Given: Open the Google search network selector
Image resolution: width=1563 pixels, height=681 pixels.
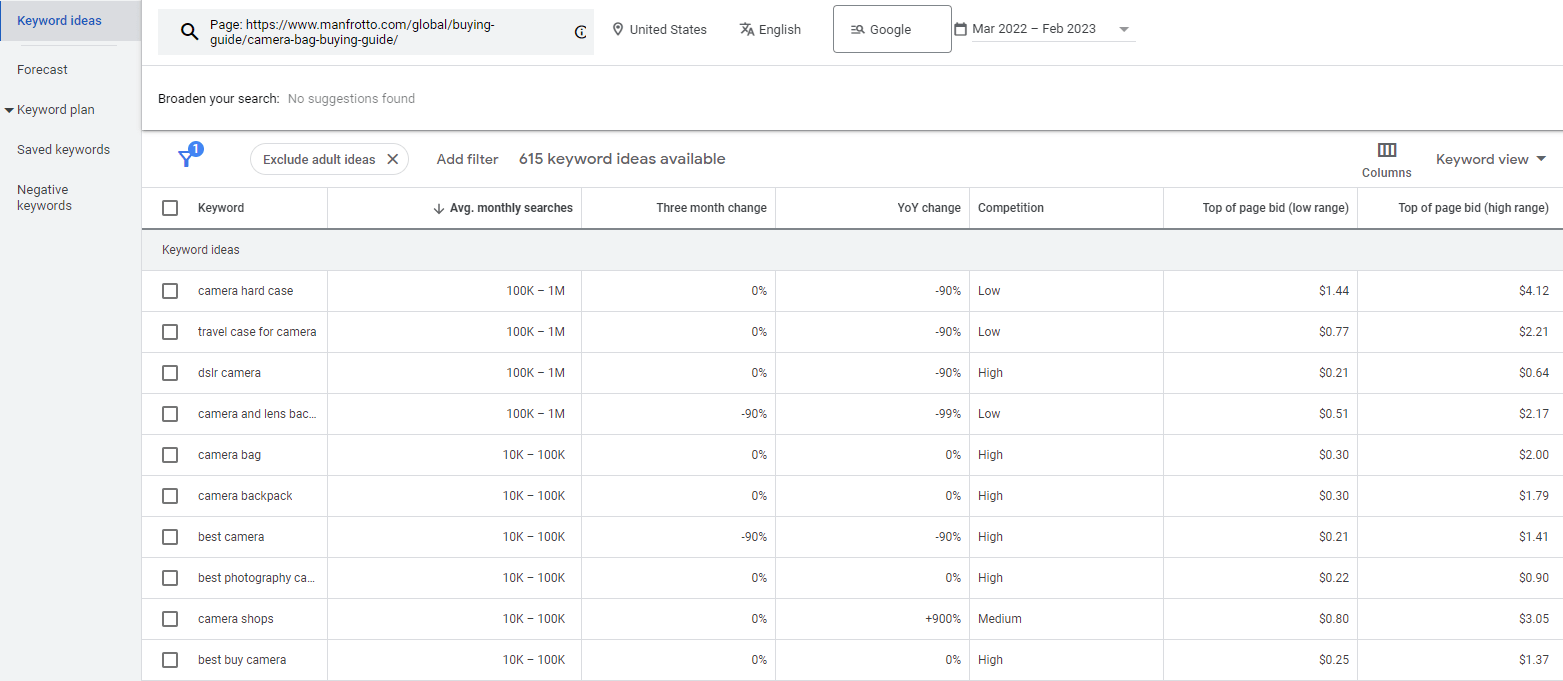Looking at the screenshot, I should click(892, 29).
